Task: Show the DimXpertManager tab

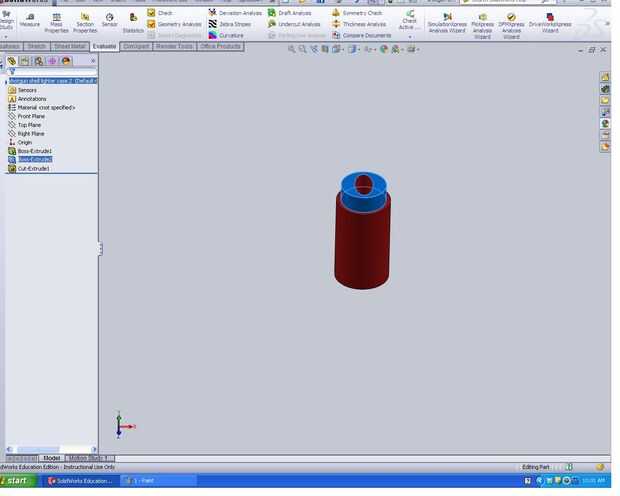Action: (x=52, y=61)
